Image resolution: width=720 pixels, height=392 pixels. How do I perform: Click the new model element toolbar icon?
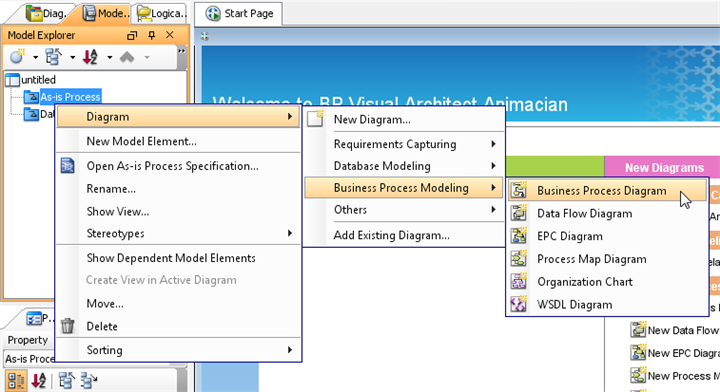[17, 57]
